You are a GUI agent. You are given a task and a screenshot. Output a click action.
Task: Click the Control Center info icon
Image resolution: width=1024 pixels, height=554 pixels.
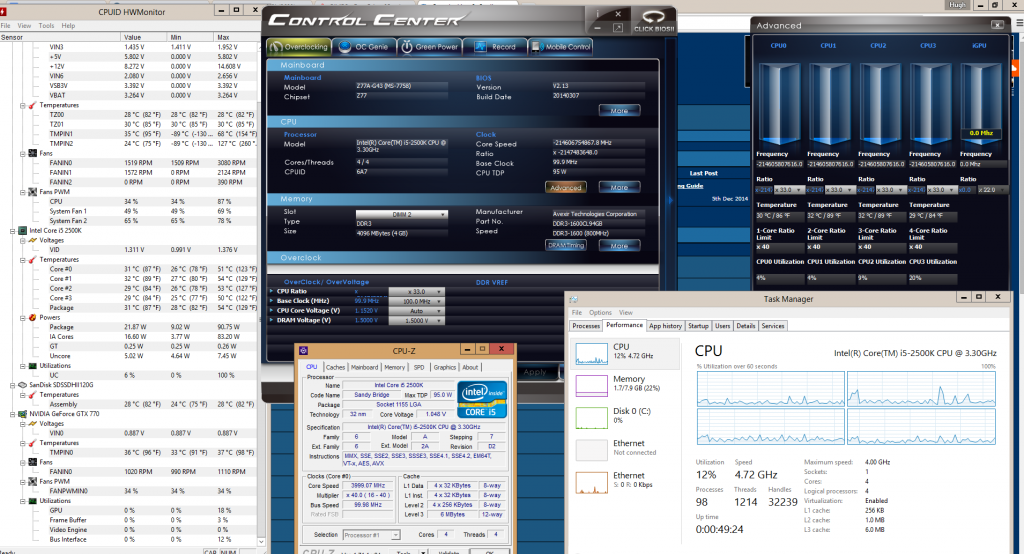point(598,14)
